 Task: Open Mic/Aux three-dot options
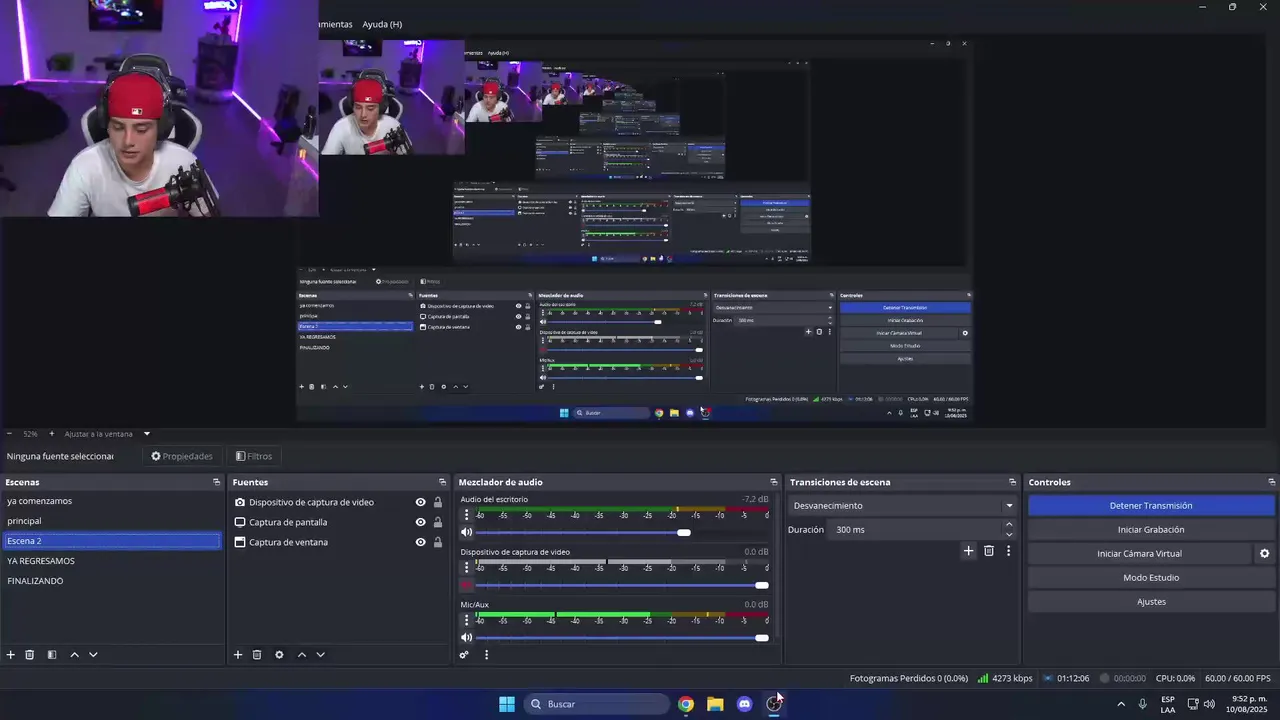[466, 620]
